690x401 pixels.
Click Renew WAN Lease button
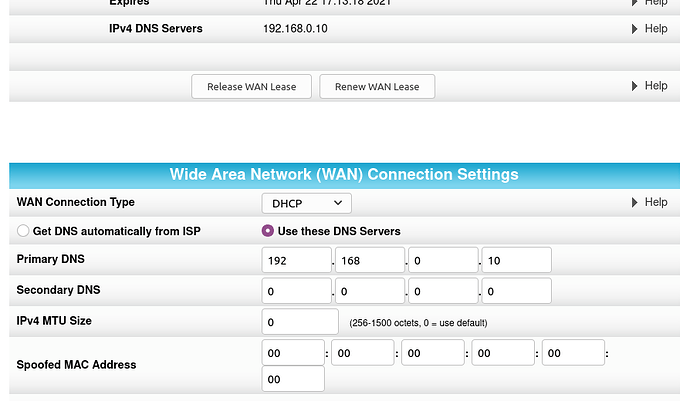[377, 87]
